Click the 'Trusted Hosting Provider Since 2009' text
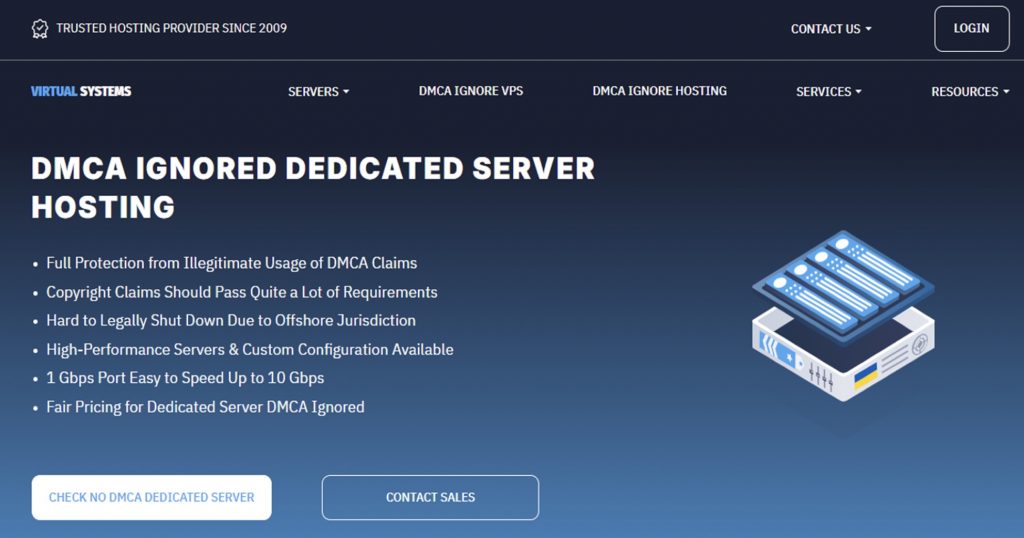1024x538 pixels. click(171, 28)
